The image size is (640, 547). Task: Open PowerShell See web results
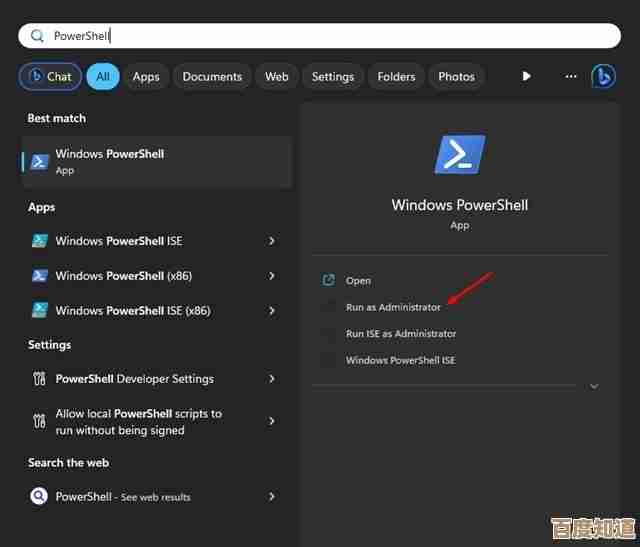click(157, 497)
